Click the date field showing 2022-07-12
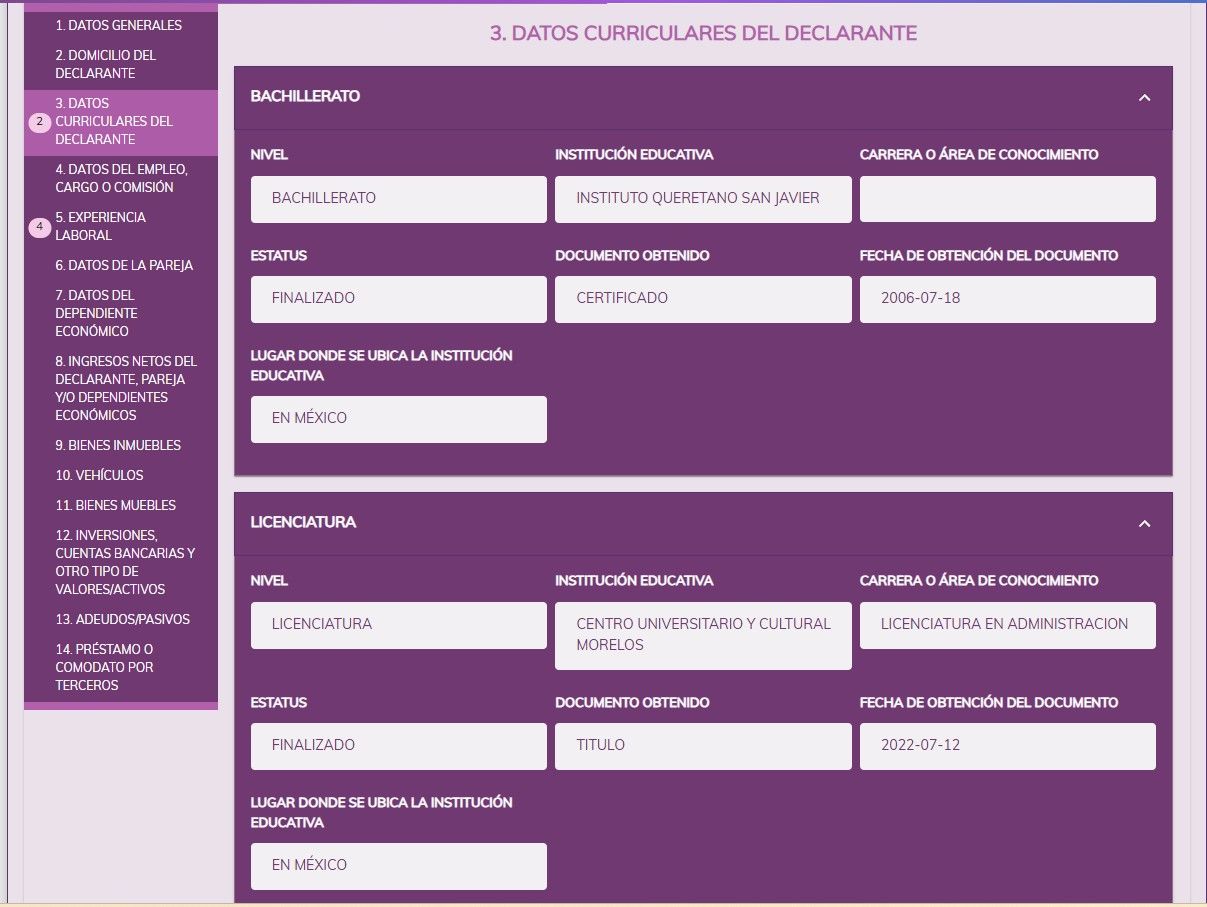 click(x=1008, y=746)
